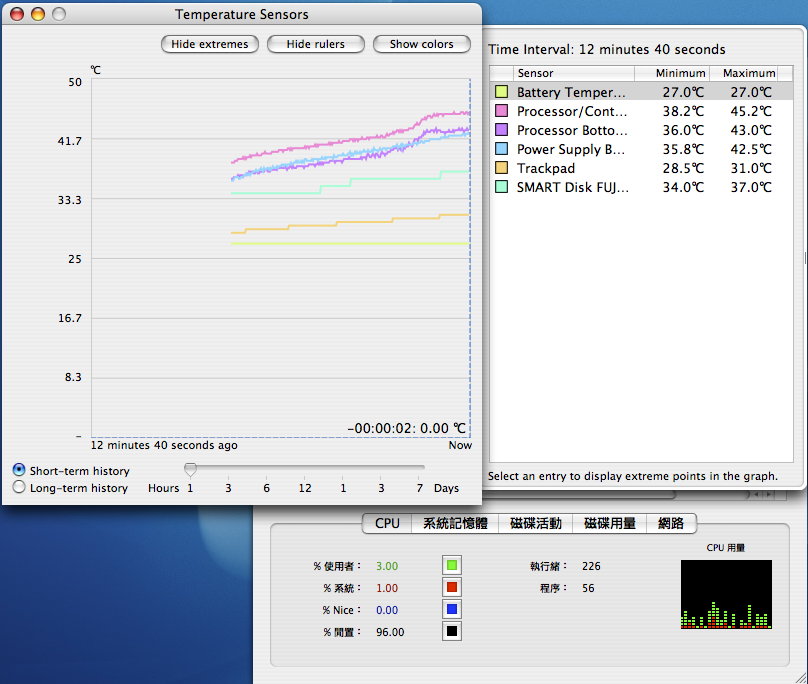Viewport: 808px width, 684px height.
Task: Select the Short-term history radio button
Action: [19, 470]
